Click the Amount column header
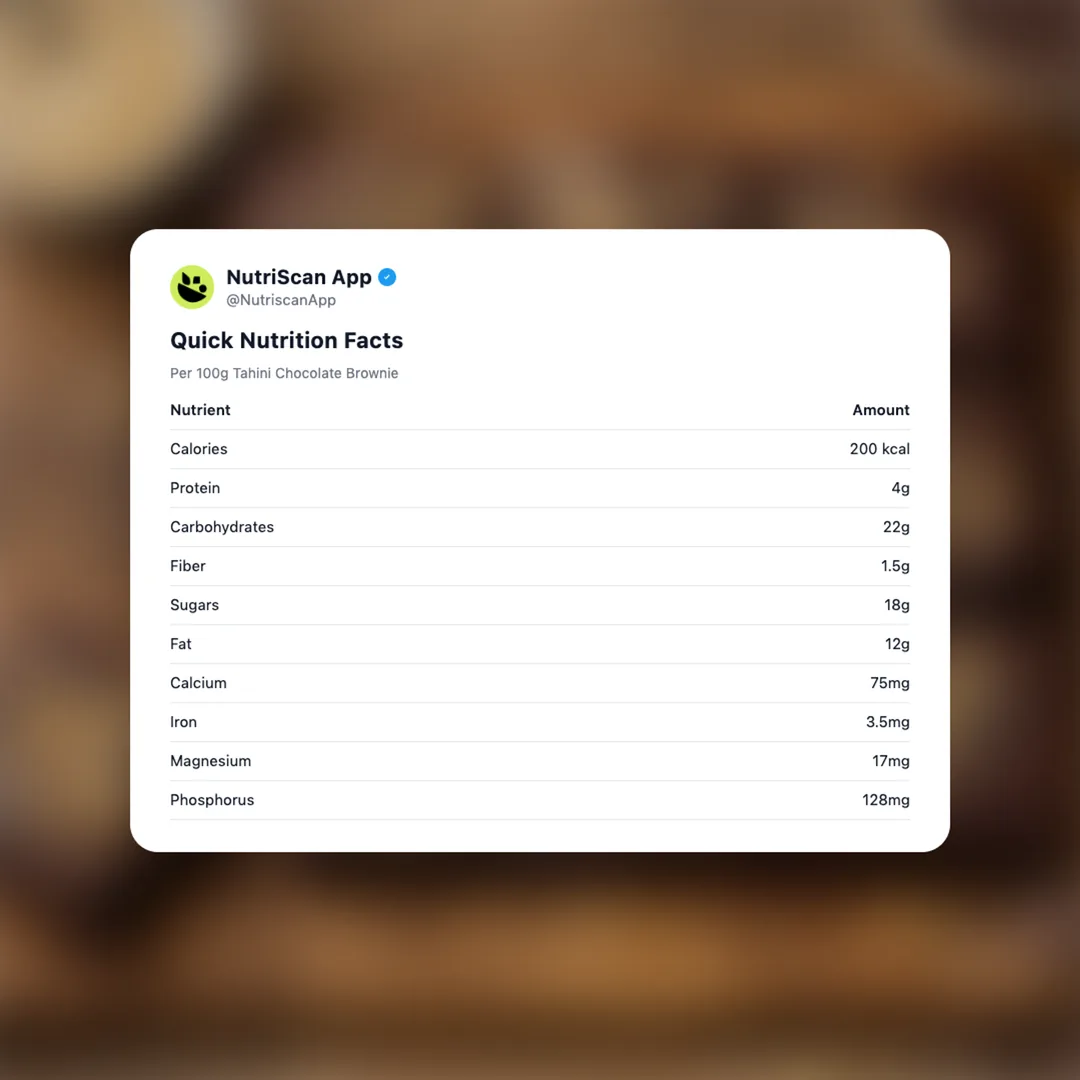This screenshot has height=1080, width=1080. [880, 410]
